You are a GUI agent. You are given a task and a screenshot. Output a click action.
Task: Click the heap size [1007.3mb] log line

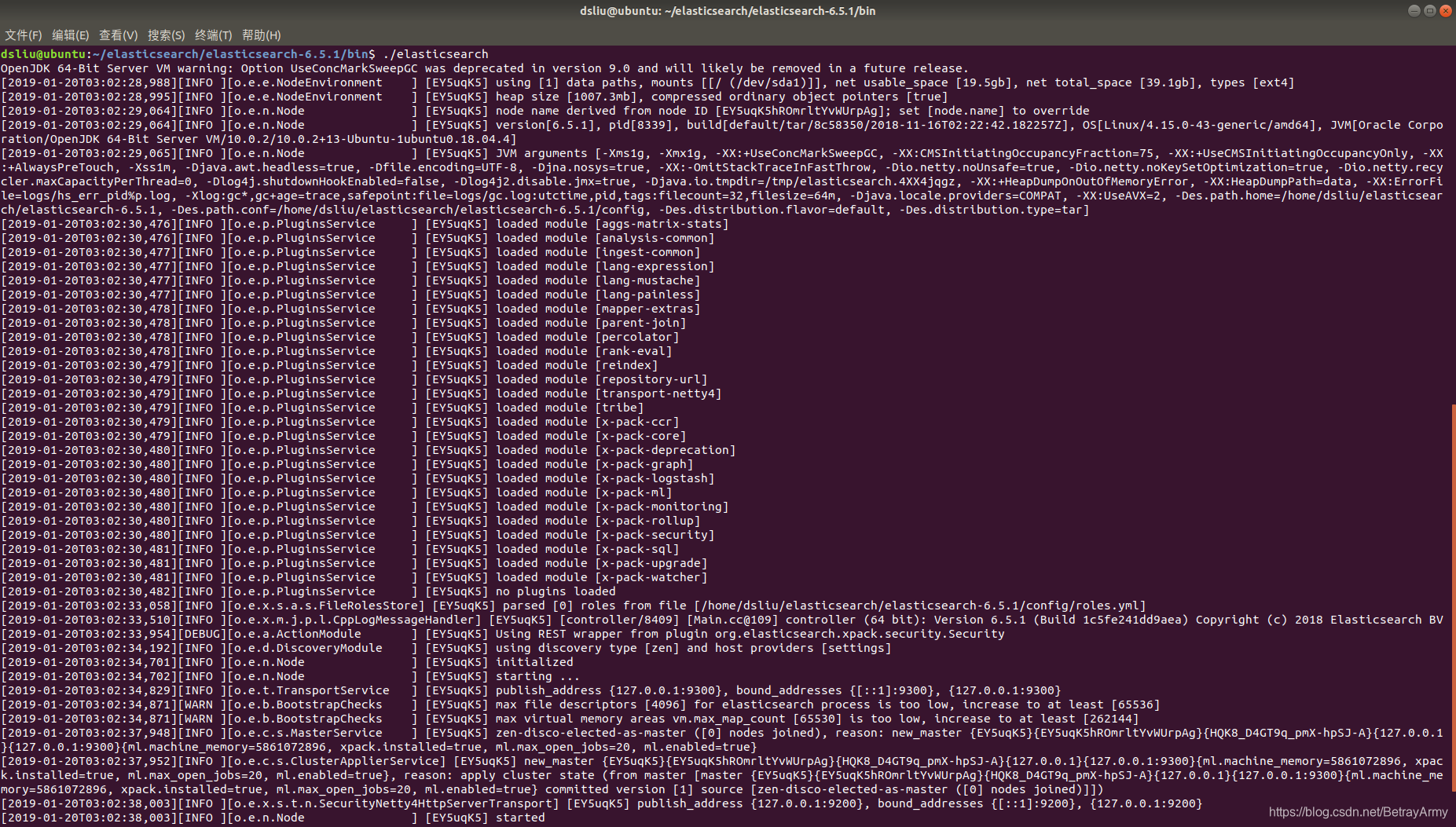(475, 97)
